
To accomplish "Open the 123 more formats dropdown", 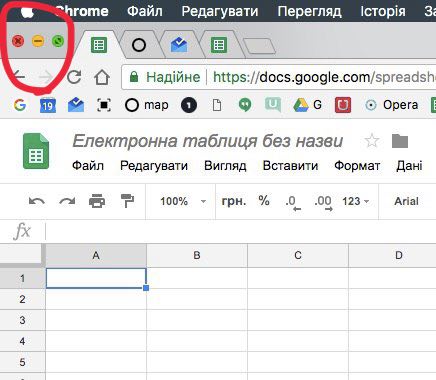I will pos(356,201).
